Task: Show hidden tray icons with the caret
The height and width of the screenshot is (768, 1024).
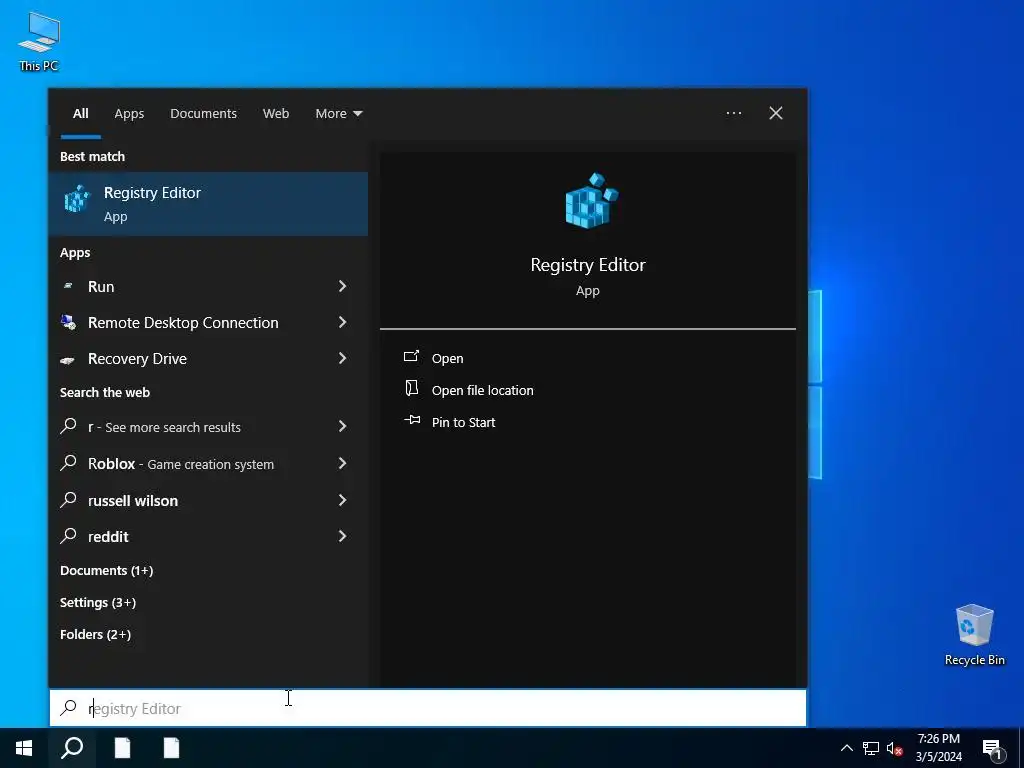Action: (846, 748)
